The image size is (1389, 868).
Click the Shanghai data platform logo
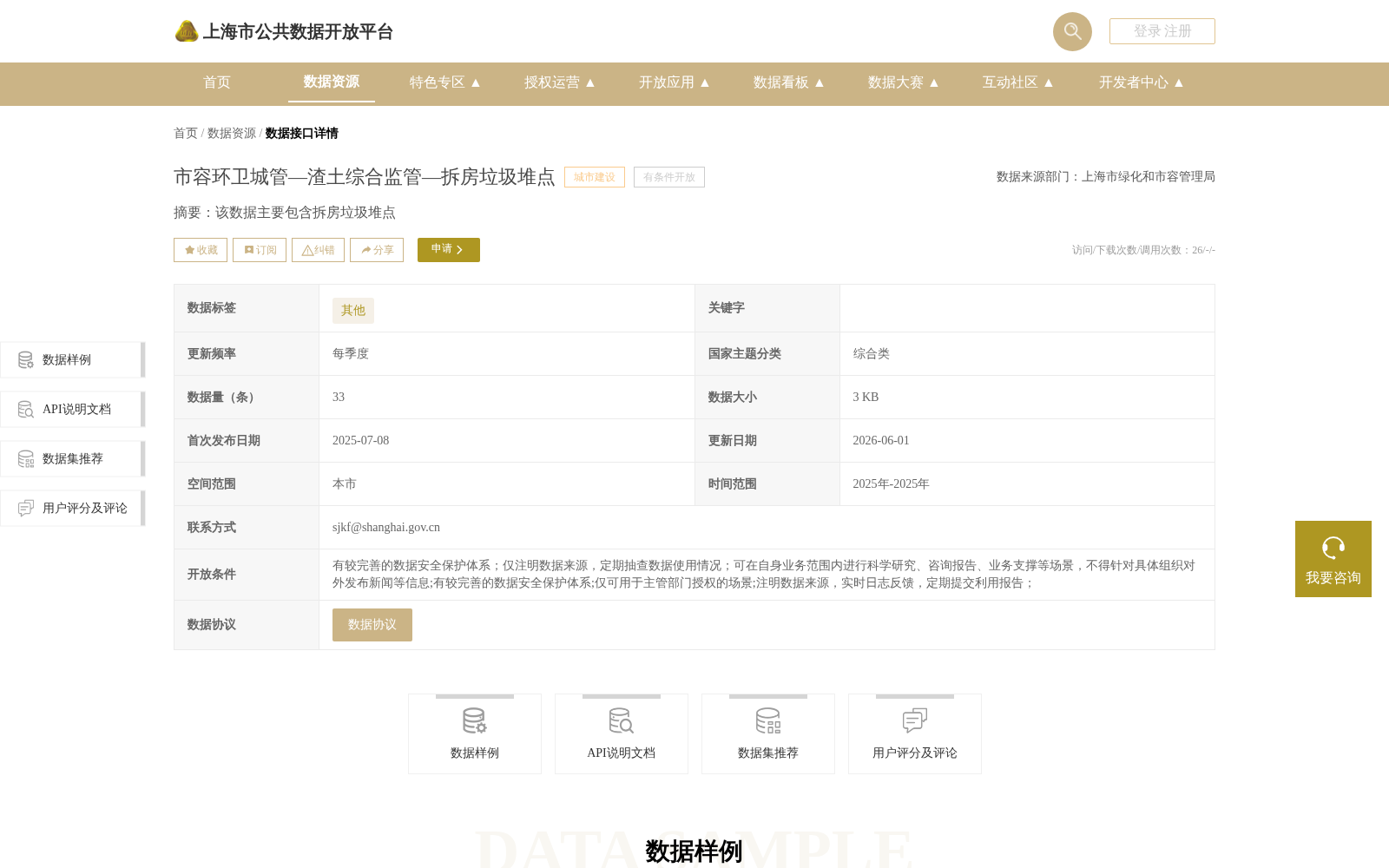pos(187,31)
